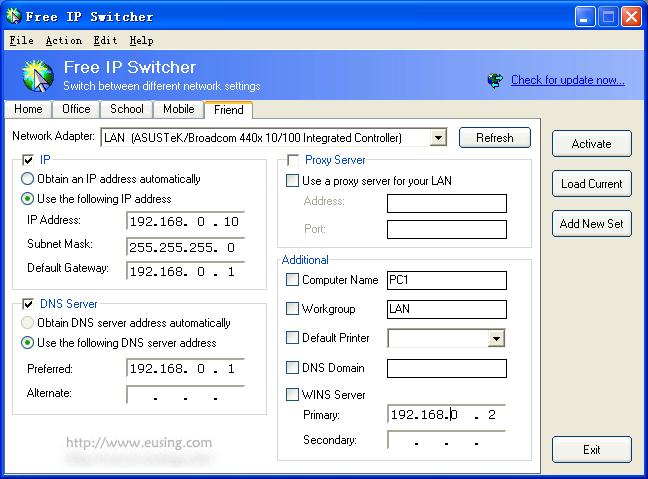The width and height of the screenshot is (648, 479).
Task: Click the update globe icon
Action: click(x=495, y=80)
